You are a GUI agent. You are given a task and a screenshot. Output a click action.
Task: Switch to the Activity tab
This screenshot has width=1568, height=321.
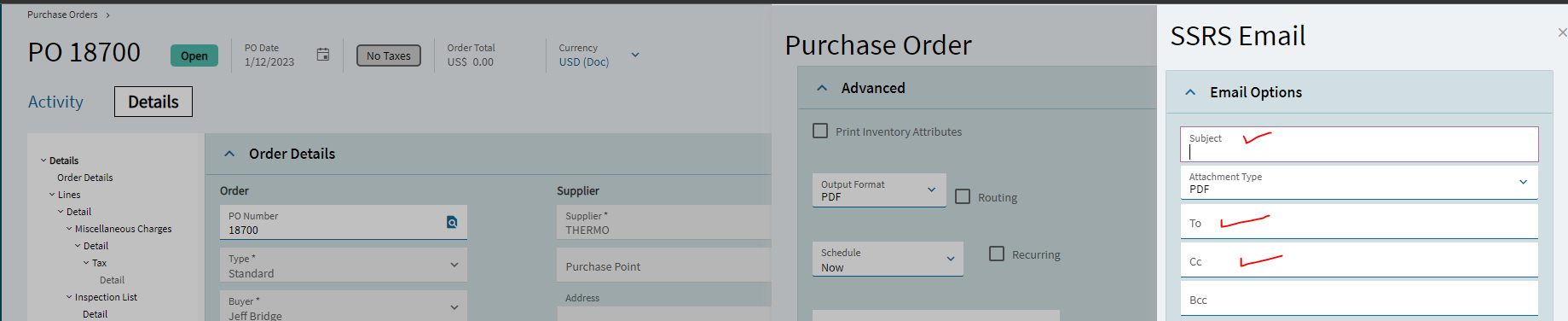click(56, 102)
